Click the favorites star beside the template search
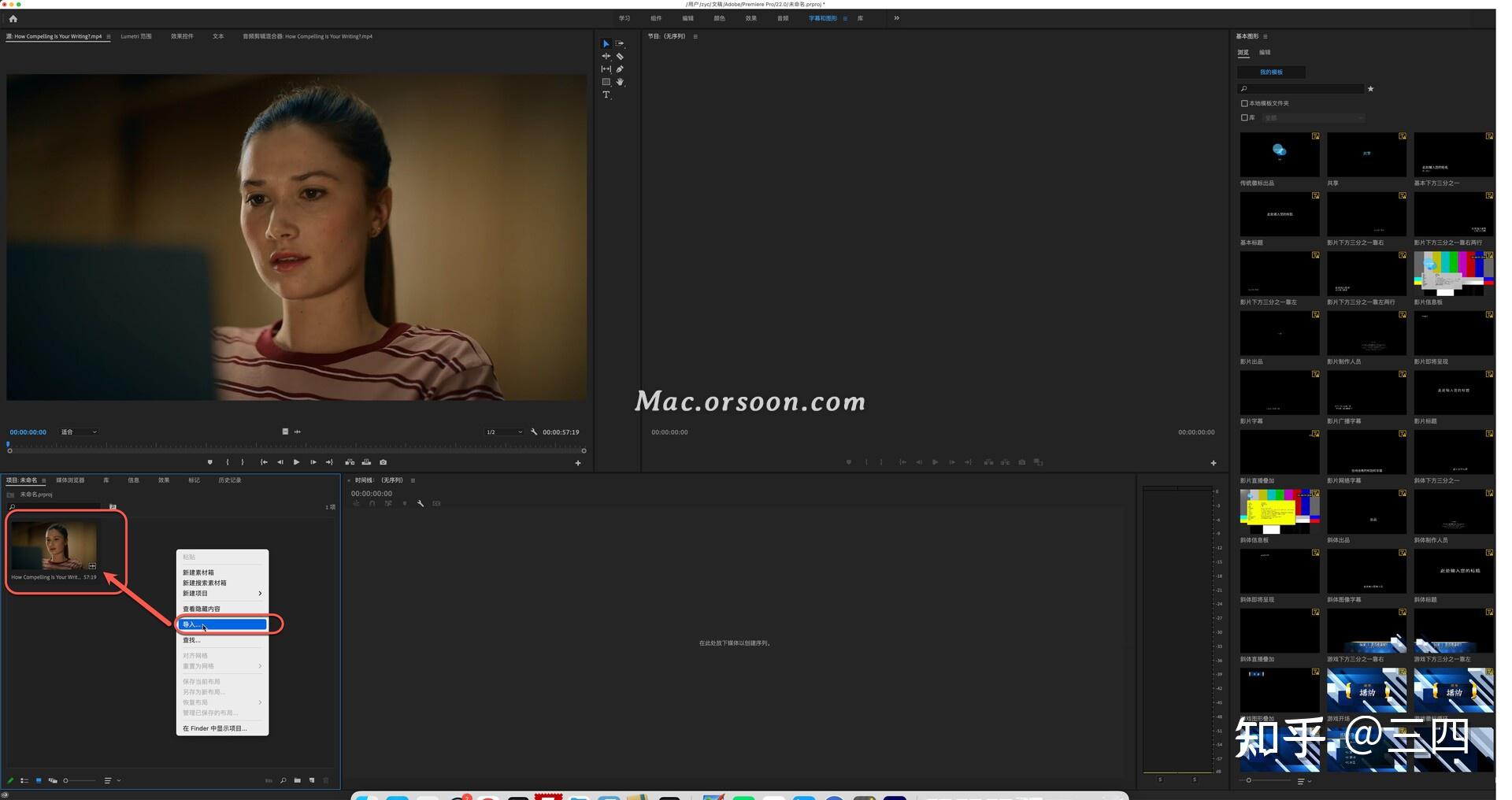 (1370, 89)
